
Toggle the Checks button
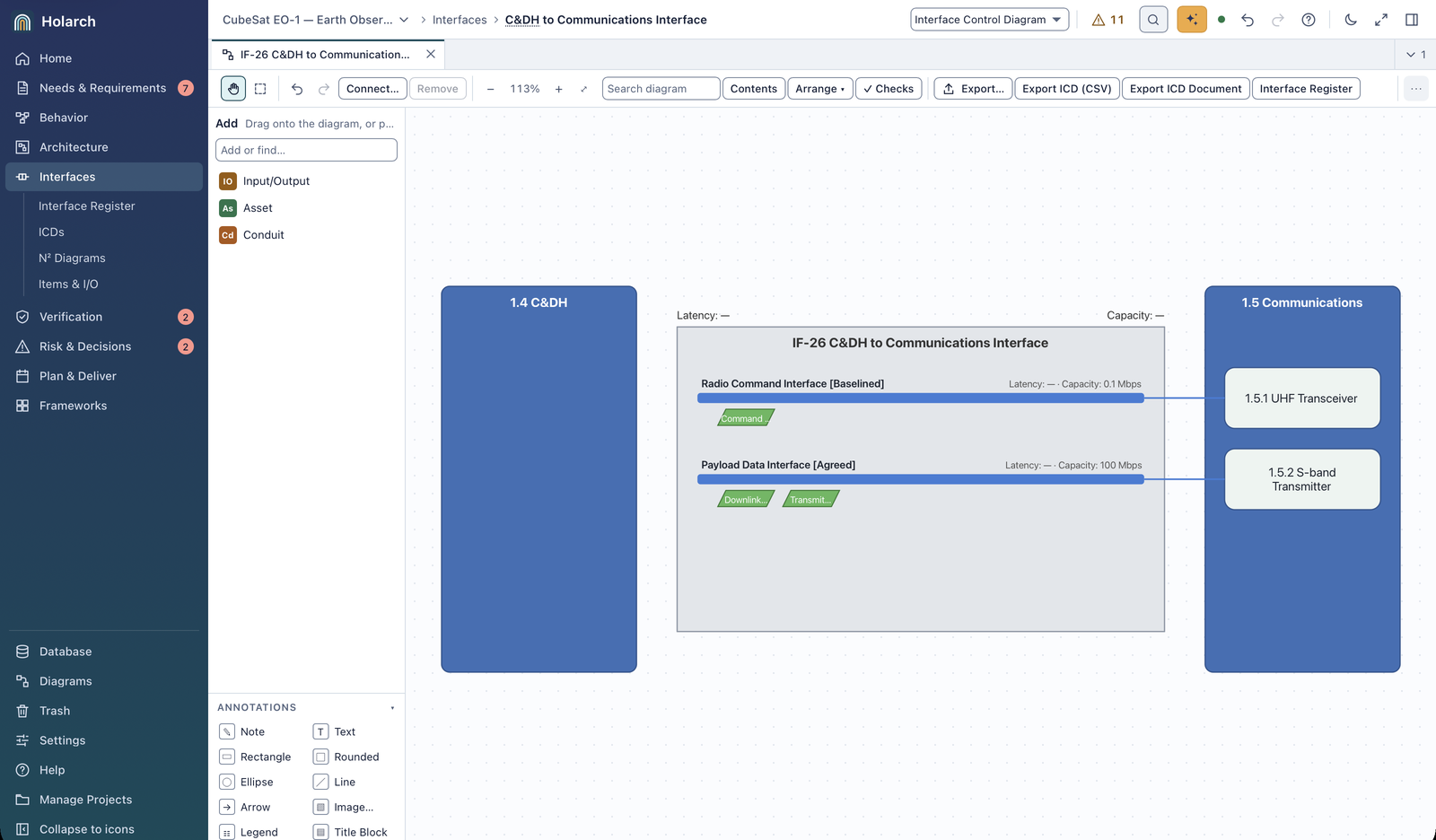click(889, 89)
